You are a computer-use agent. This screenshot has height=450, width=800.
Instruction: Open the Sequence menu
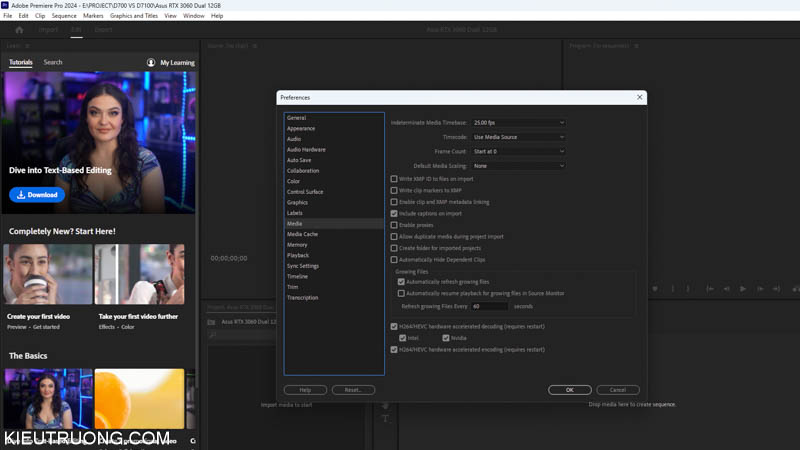click(64, 16)
